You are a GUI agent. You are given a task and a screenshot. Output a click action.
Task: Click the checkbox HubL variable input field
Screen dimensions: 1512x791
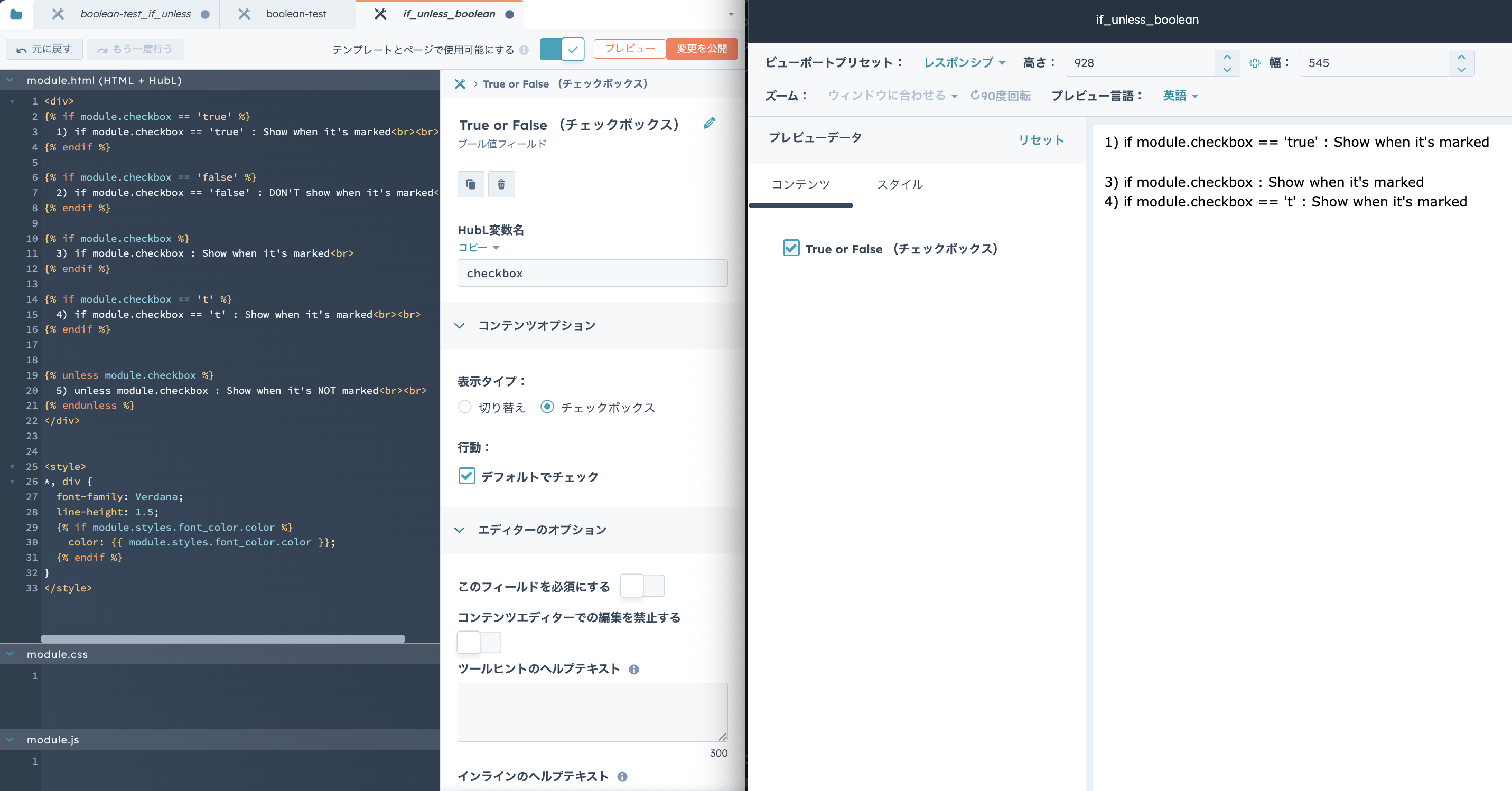click(x=591, y=273)
